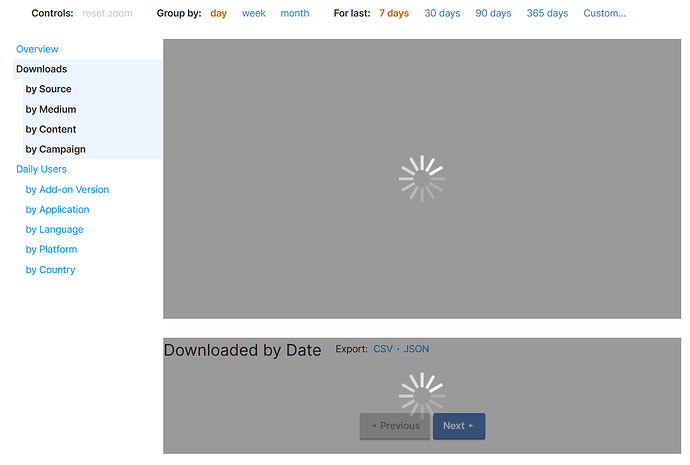Viewport: 690px width, 465px height.
Task: Group statistics by week
Action: (x=253, y=13)
